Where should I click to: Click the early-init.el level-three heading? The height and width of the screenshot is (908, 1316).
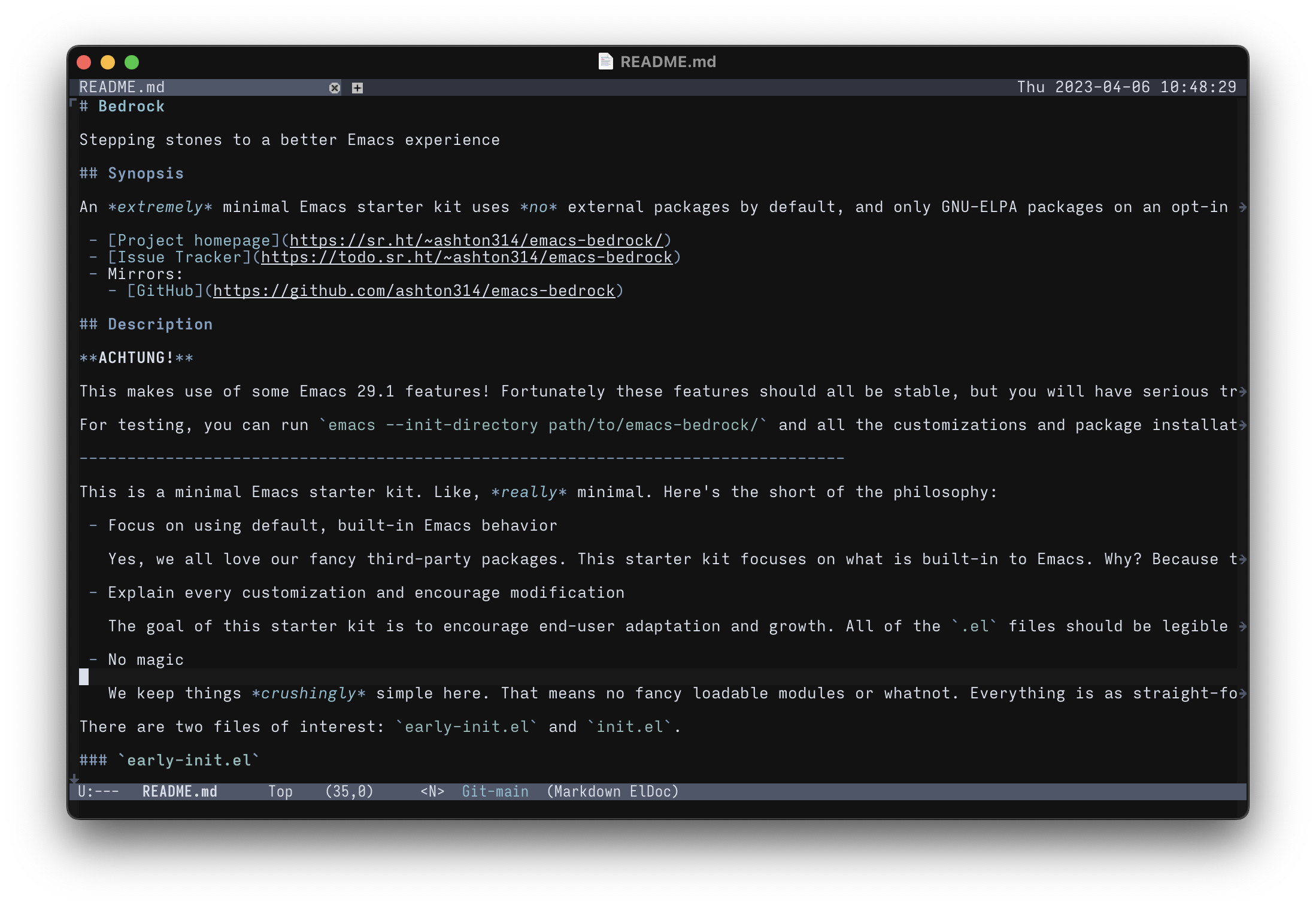(x=170, y=761)
